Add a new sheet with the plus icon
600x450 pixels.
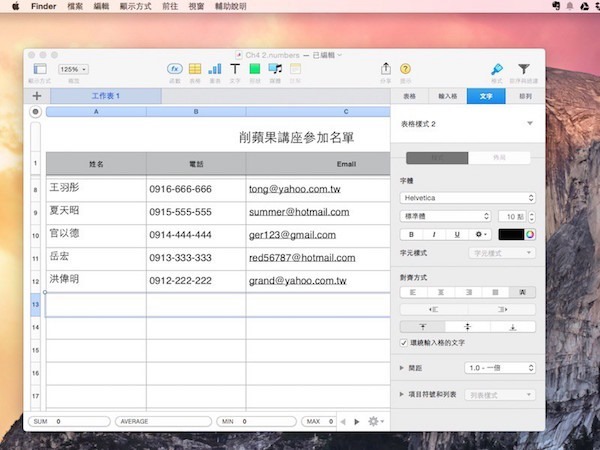point(37,96)
